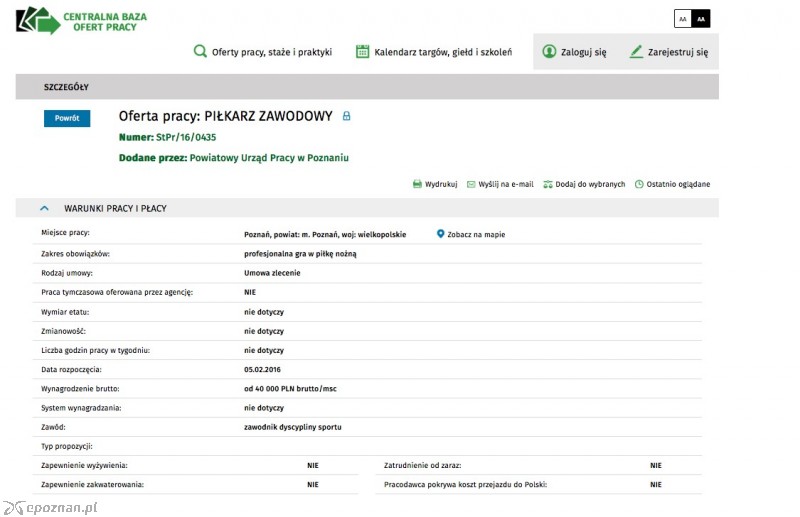
Task: Enable black high contrast AA mode
Action: tap(701, 19)
